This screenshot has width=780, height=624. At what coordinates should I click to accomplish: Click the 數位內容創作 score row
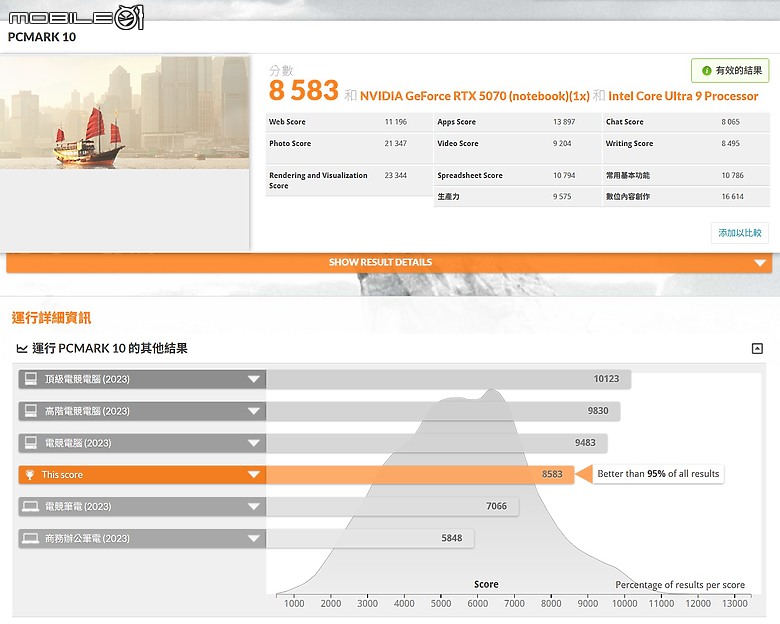tap(686, 197)
